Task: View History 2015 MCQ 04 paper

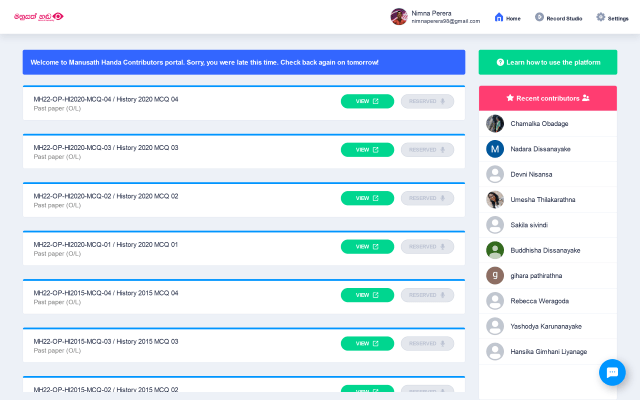Action: coord(367,295)
